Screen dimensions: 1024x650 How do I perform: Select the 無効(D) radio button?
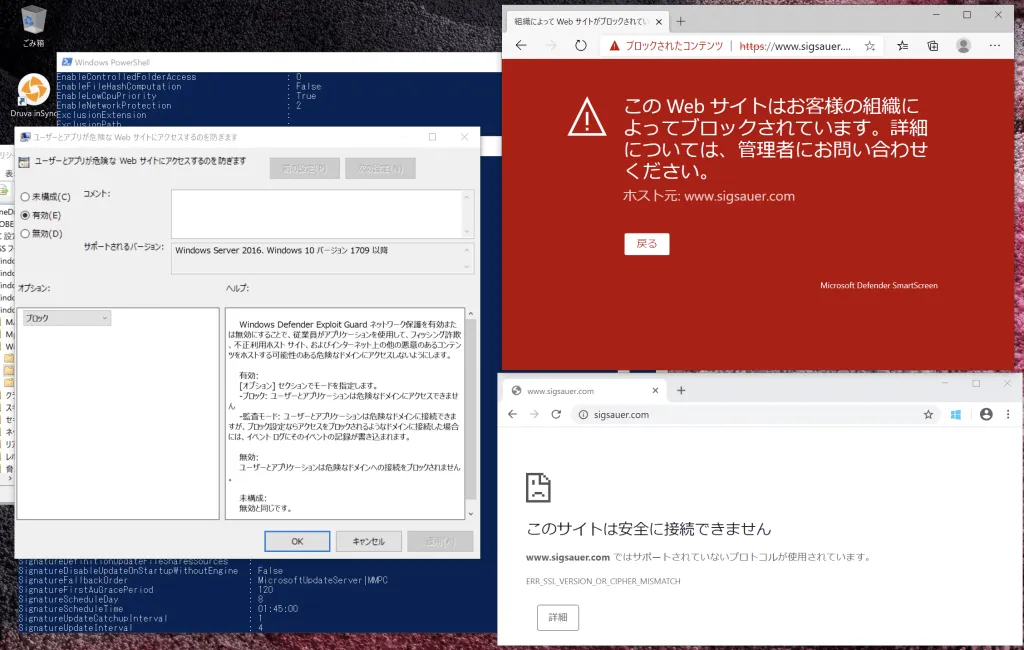coord(25,233)
